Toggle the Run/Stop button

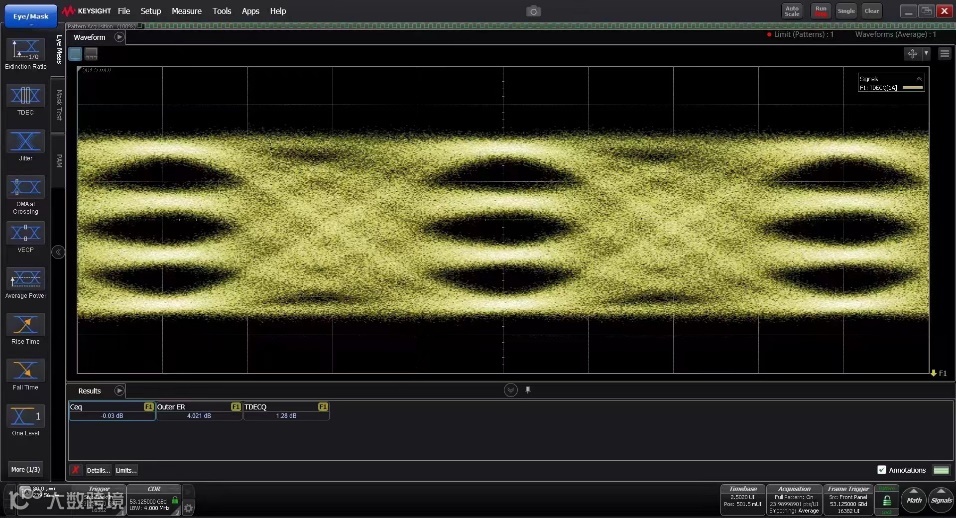(821, 11)
